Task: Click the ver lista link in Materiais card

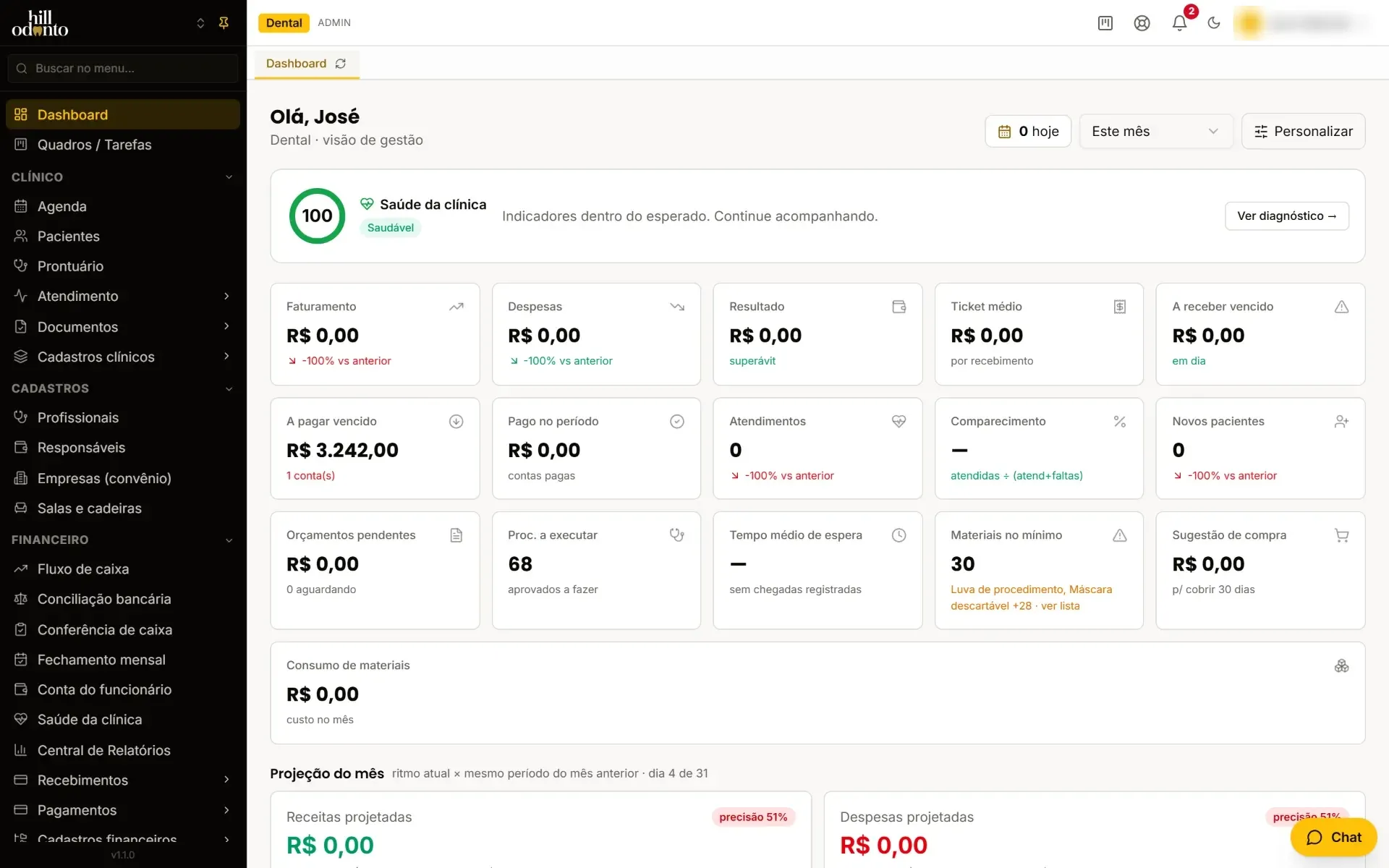Action: point(1060,606)
